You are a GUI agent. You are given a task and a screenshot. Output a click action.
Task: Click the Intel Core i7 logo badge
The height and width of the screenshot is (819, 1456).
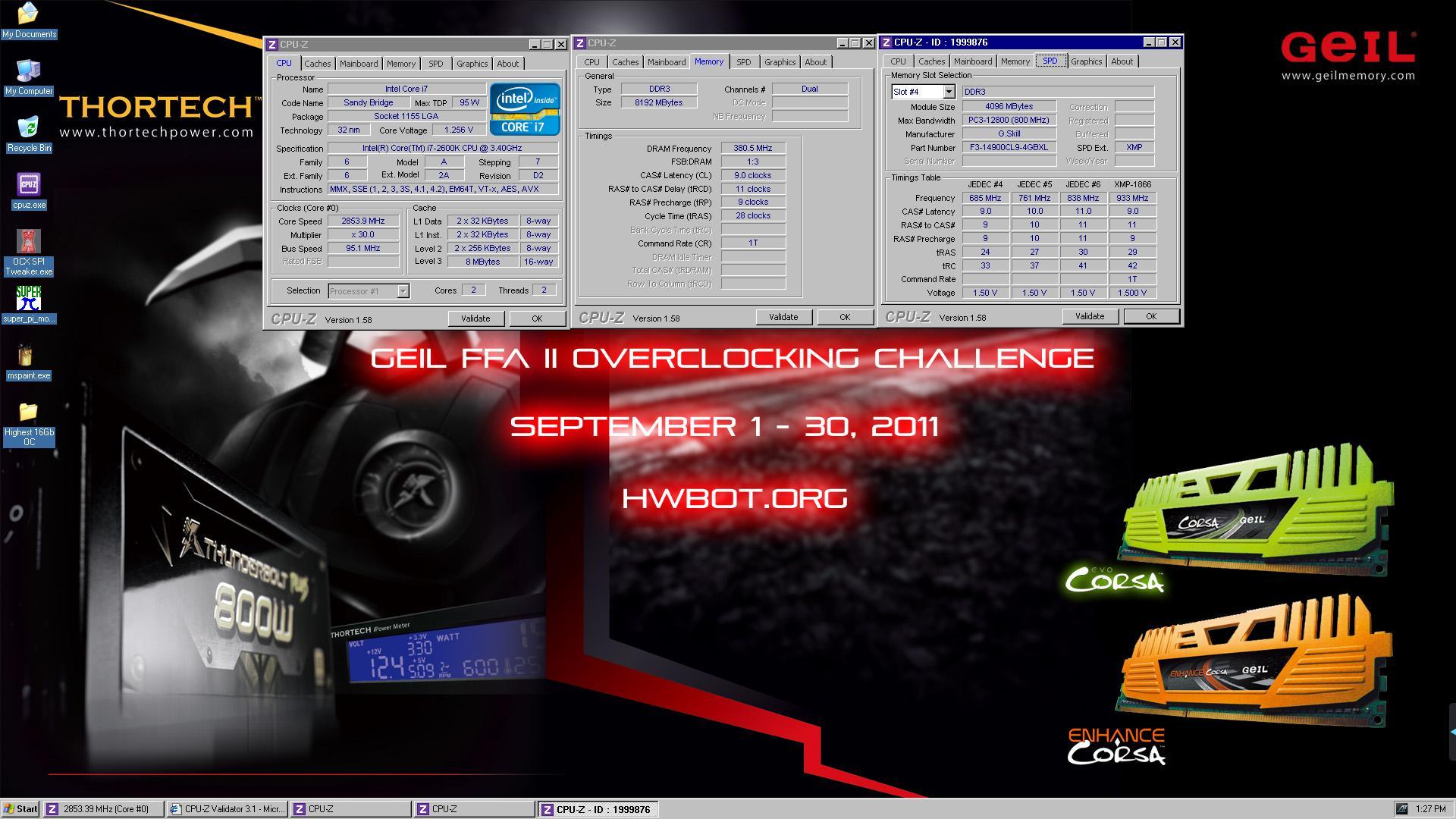coord(525,109)
